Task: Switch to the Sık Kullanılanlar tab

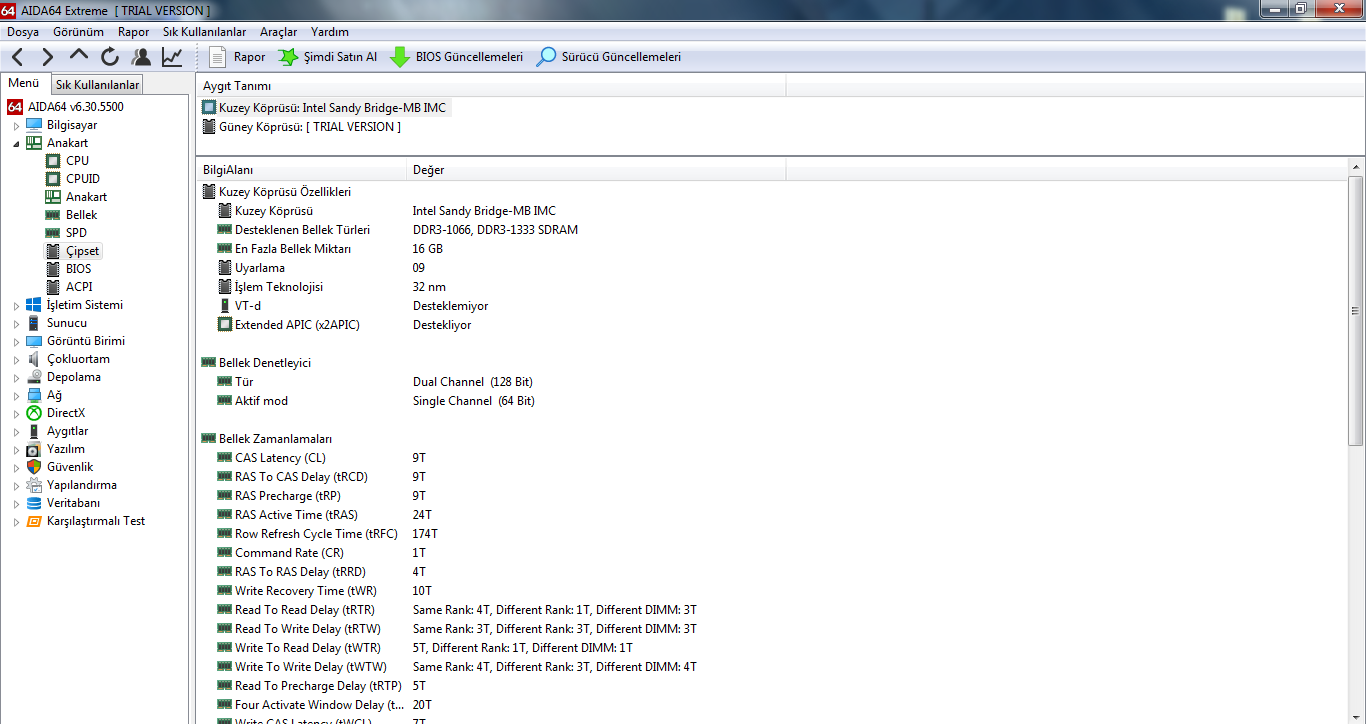Action: (x=97, y=85)
